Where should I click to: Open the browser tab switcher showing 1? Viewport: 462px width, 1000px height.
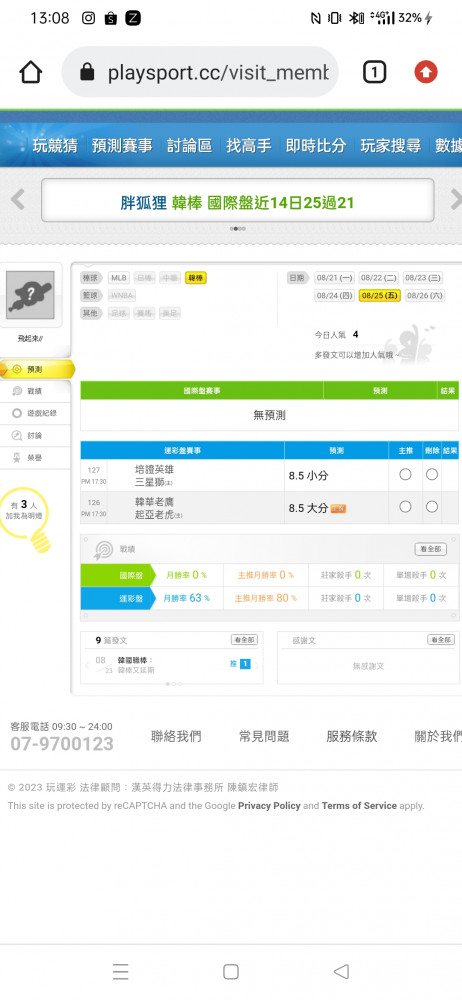point(375,72)
